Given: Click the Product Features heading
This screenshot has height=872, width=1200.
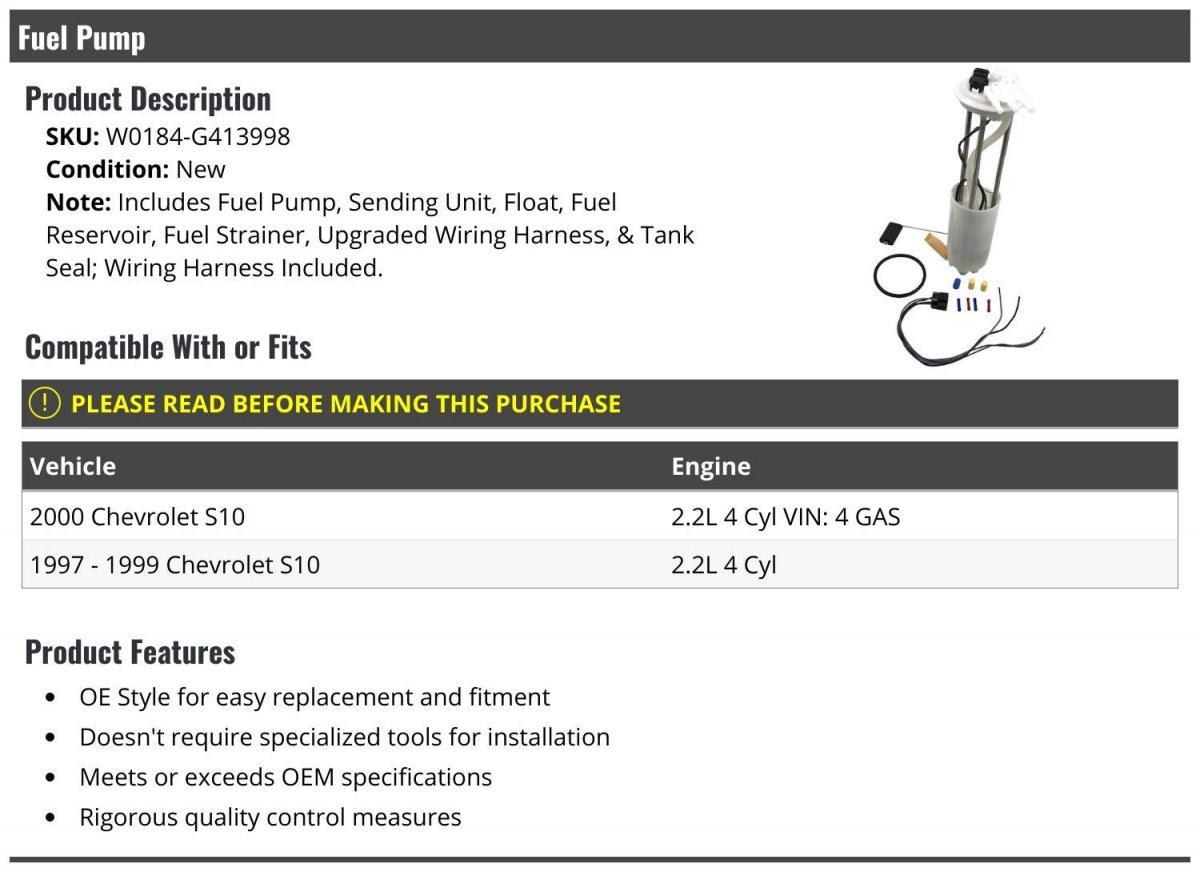Looking at the screenshot, I should pos(130,652).
